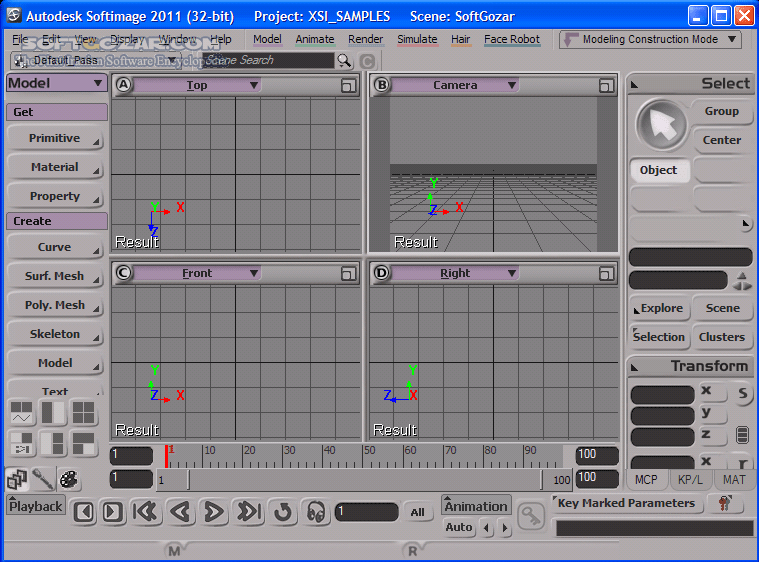Select the four-pane grid layout icon
759x562 pixels.
pyautogui.click(x=83, y=412)
